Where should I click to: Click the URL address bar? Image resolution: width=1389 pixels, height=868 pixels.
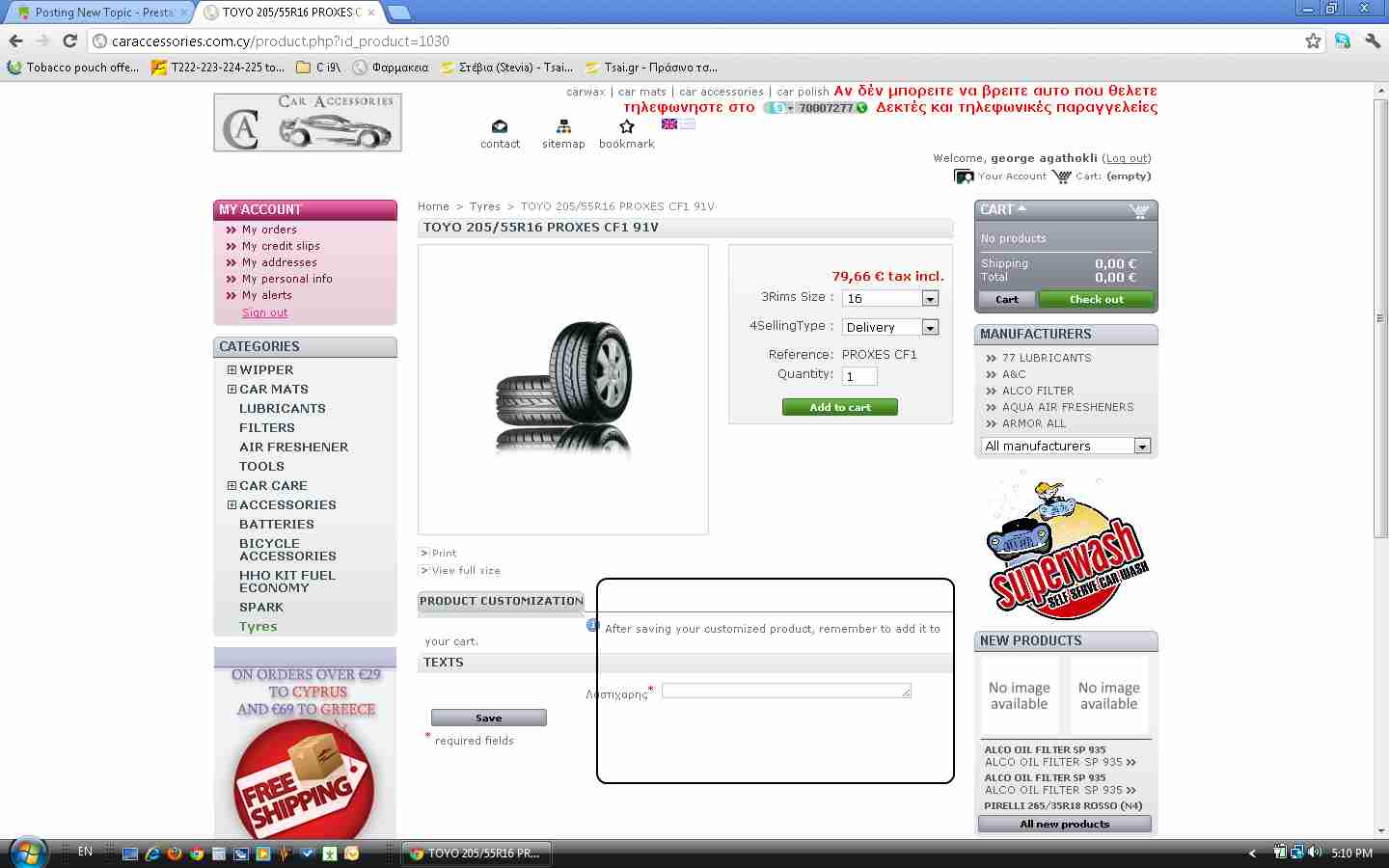tap(704, 41)
